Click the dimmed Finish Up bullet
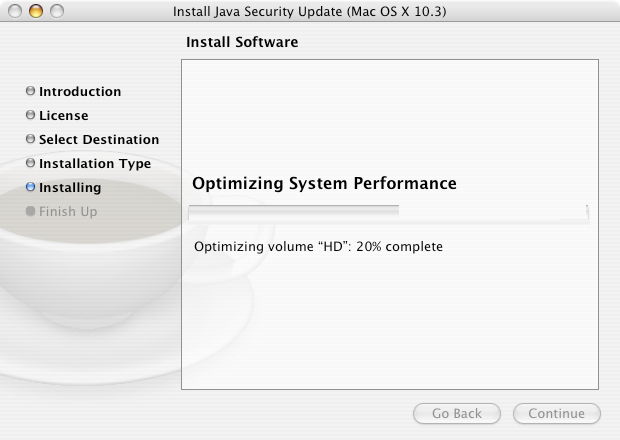620x440 pixels. [x=30, y=212]
